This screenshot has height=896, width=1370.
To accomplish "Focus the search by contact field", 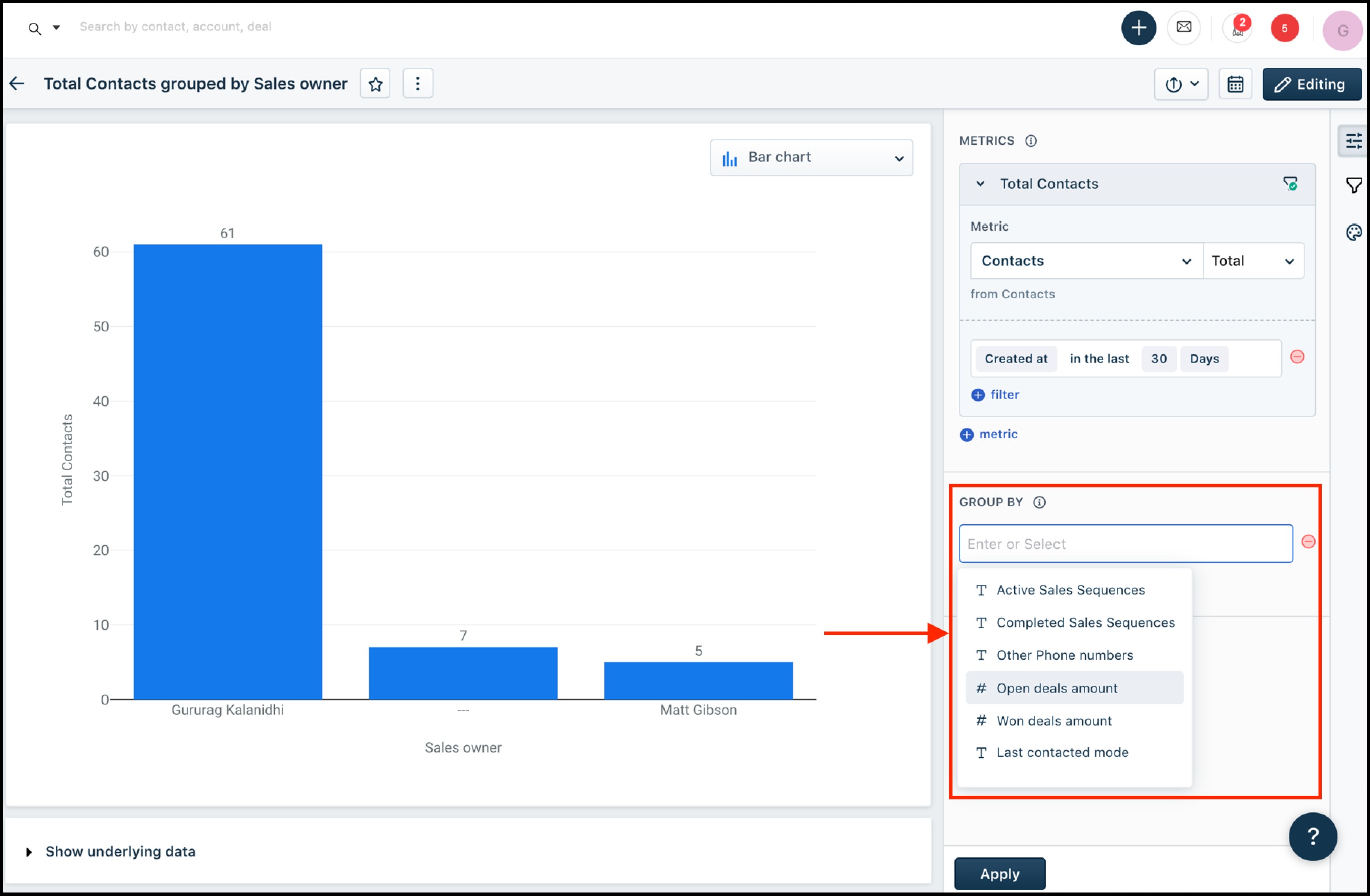I will pyautogui.click(x=175, y=27).
